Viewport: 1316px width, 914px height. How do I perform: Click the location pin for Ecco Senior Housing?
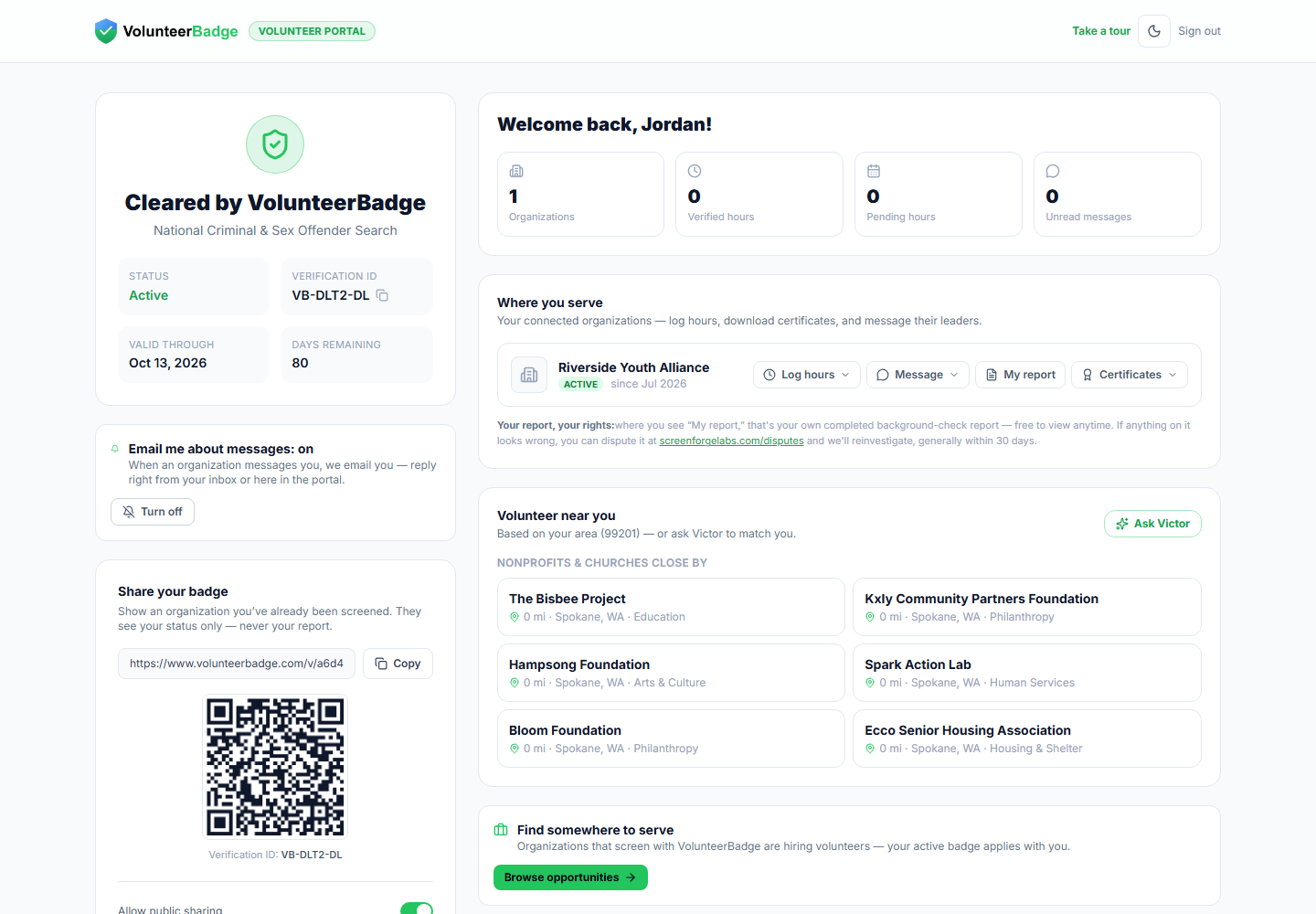tap(870, 749)
